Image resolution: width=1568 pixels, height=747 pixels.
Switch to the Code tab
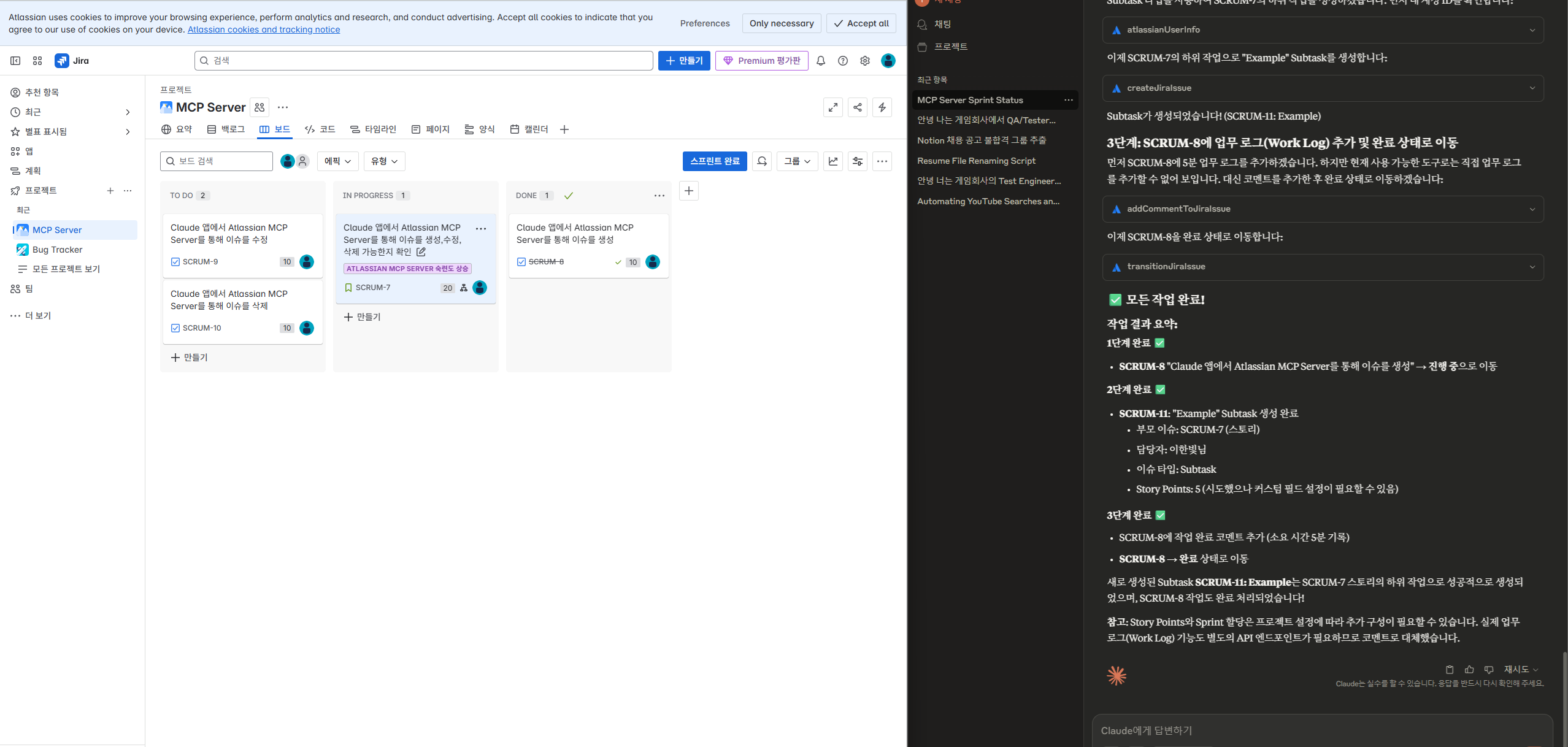[320, 129]
